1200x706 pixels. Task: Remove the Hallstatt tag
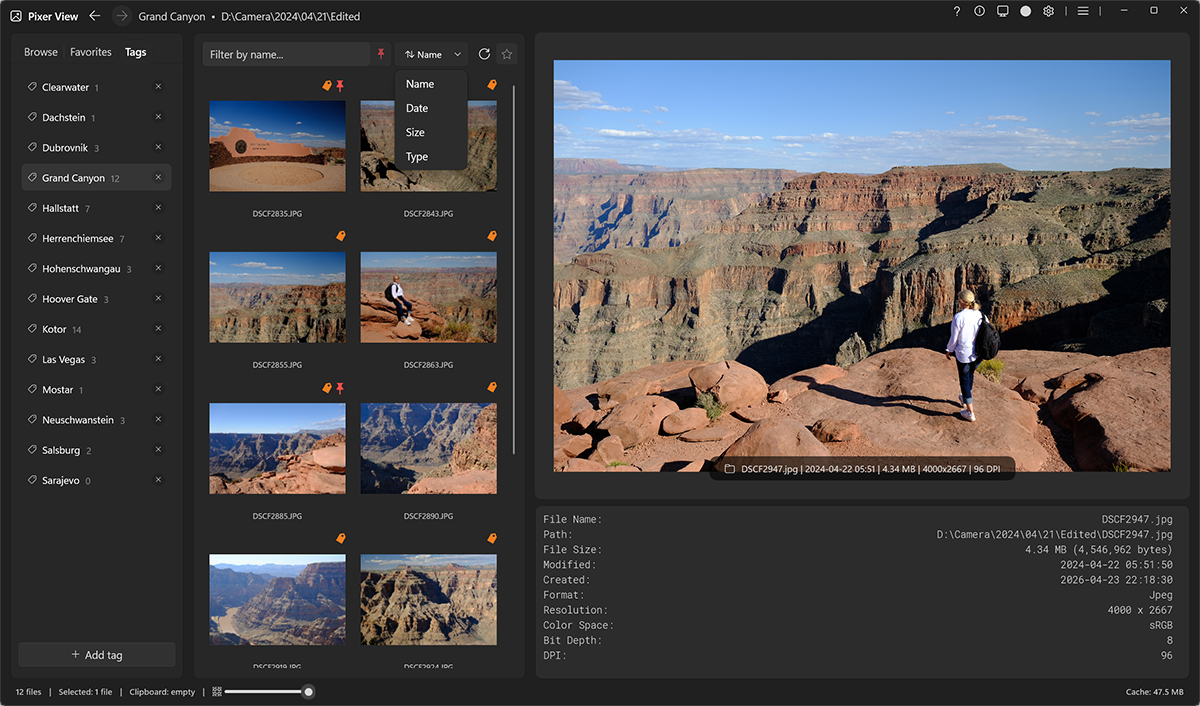[158, 208]
